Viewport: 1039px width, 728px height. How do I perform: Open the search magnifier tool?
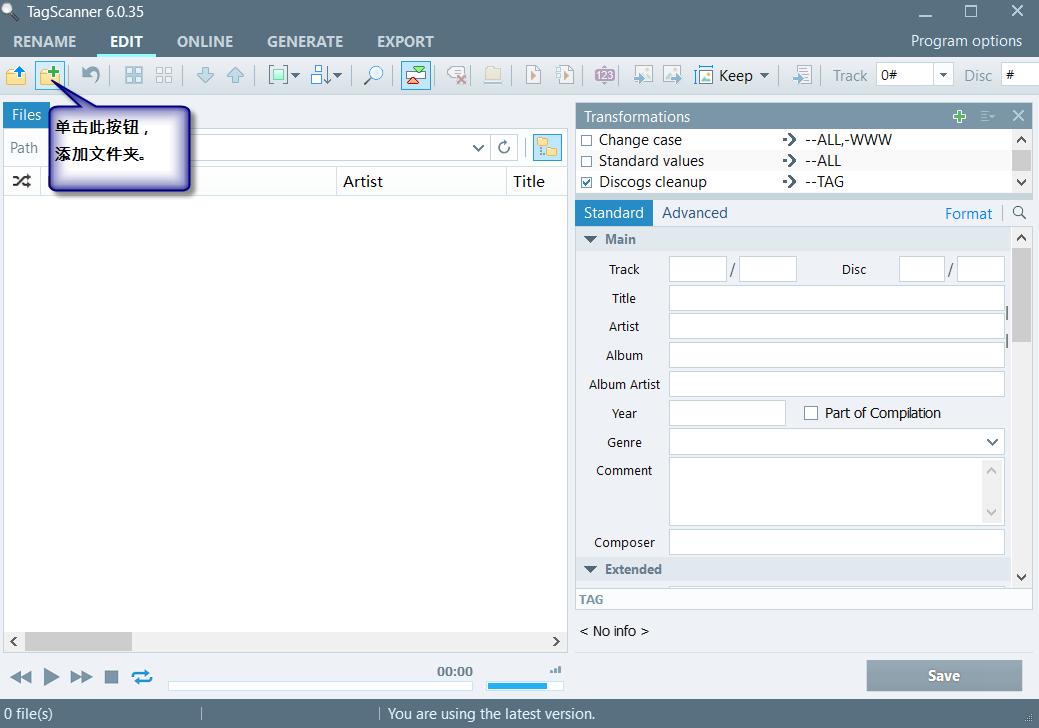click(x=373, y=75)
